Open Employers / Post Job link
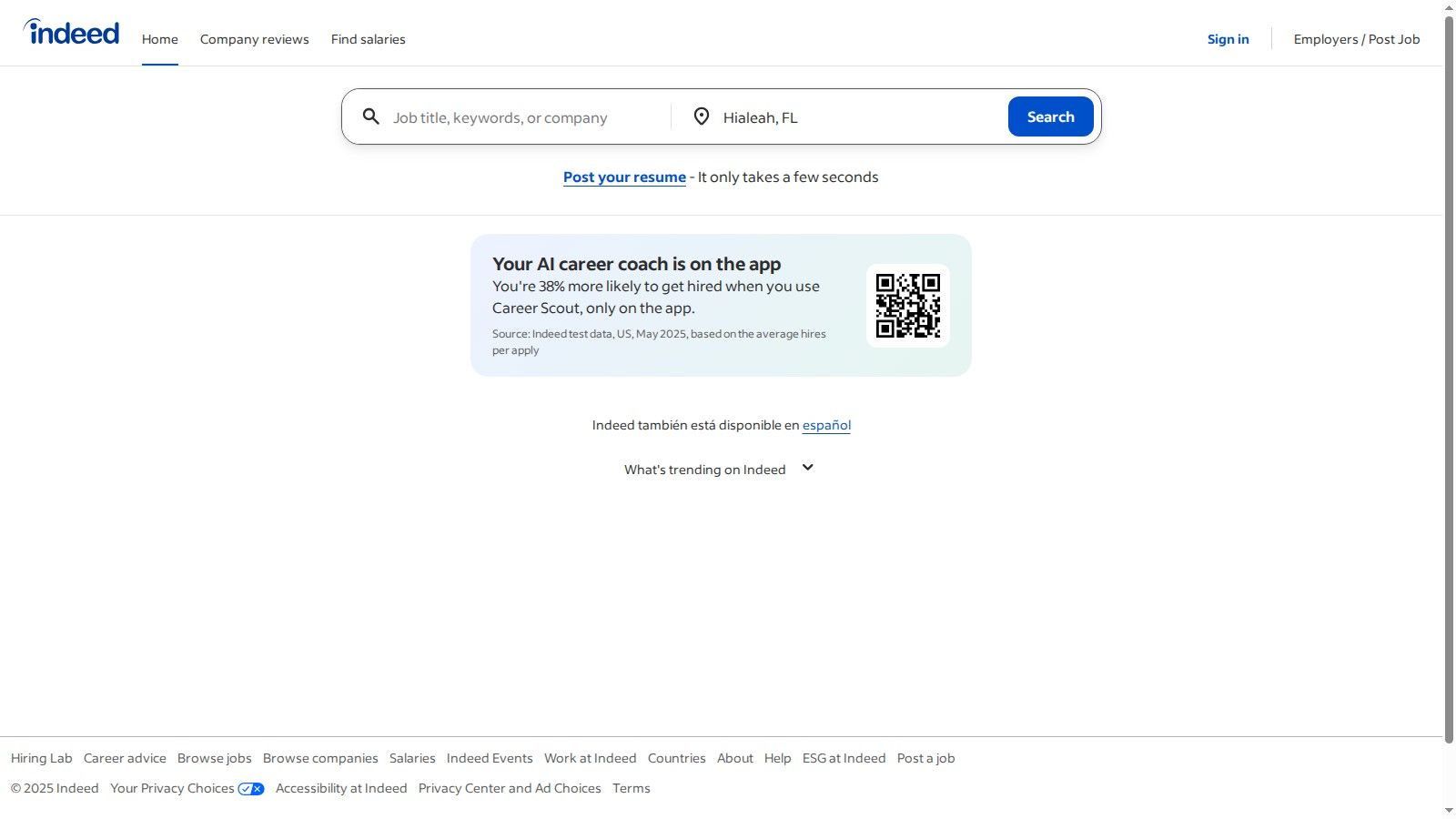This screenshot has height=819, width=1456. click(x=1357, y=39)
